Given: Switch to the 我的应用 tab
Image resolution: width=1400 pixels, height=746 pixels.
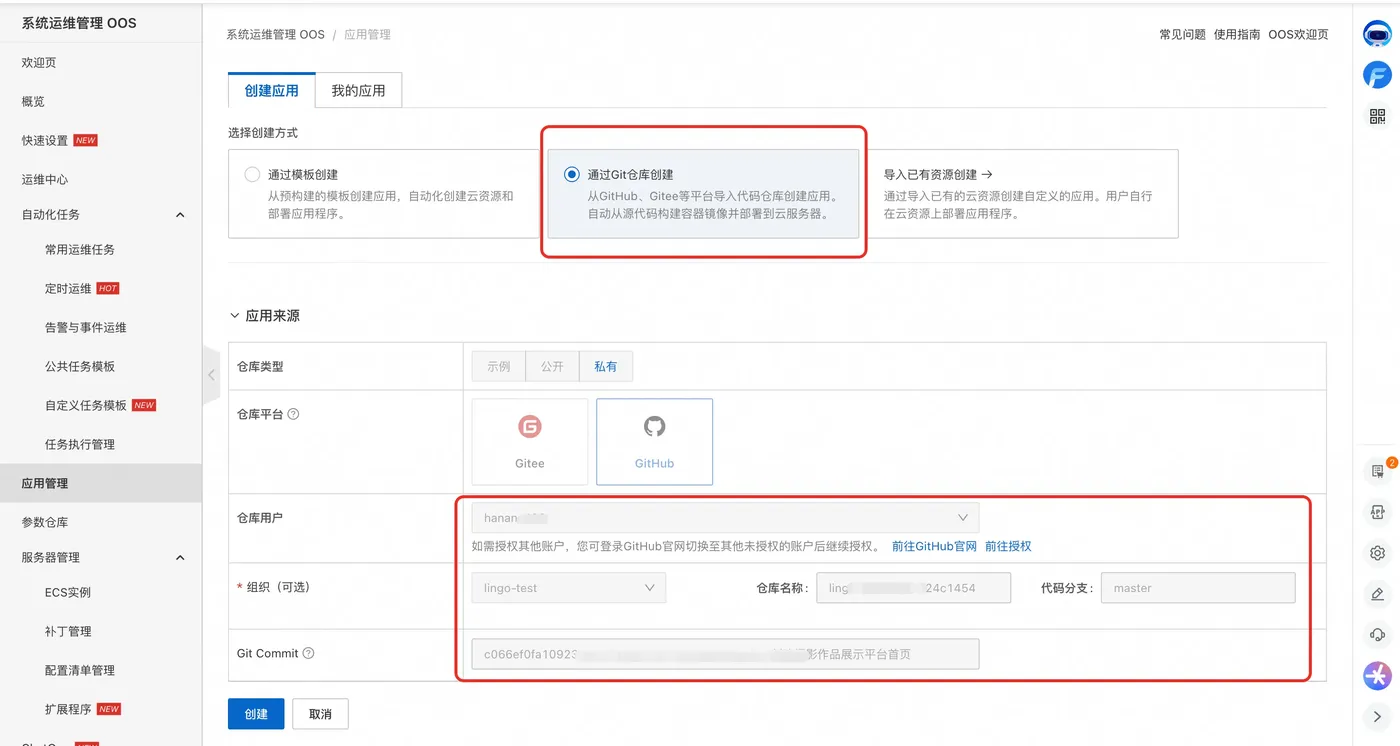Looking at the screenshot, I should 358,90.
